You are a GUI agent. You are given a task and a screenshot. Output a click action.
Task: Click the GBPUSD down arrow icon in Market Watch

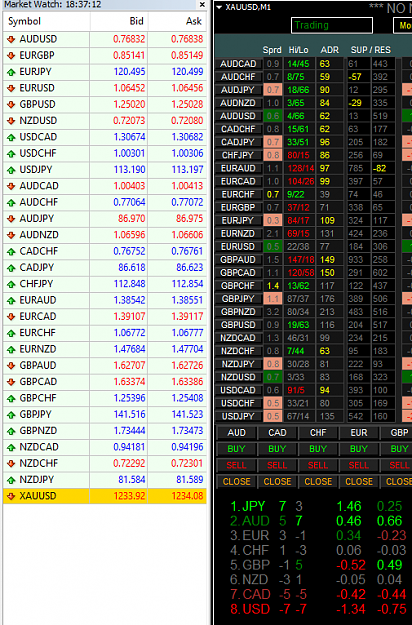(x=11, y=104)
